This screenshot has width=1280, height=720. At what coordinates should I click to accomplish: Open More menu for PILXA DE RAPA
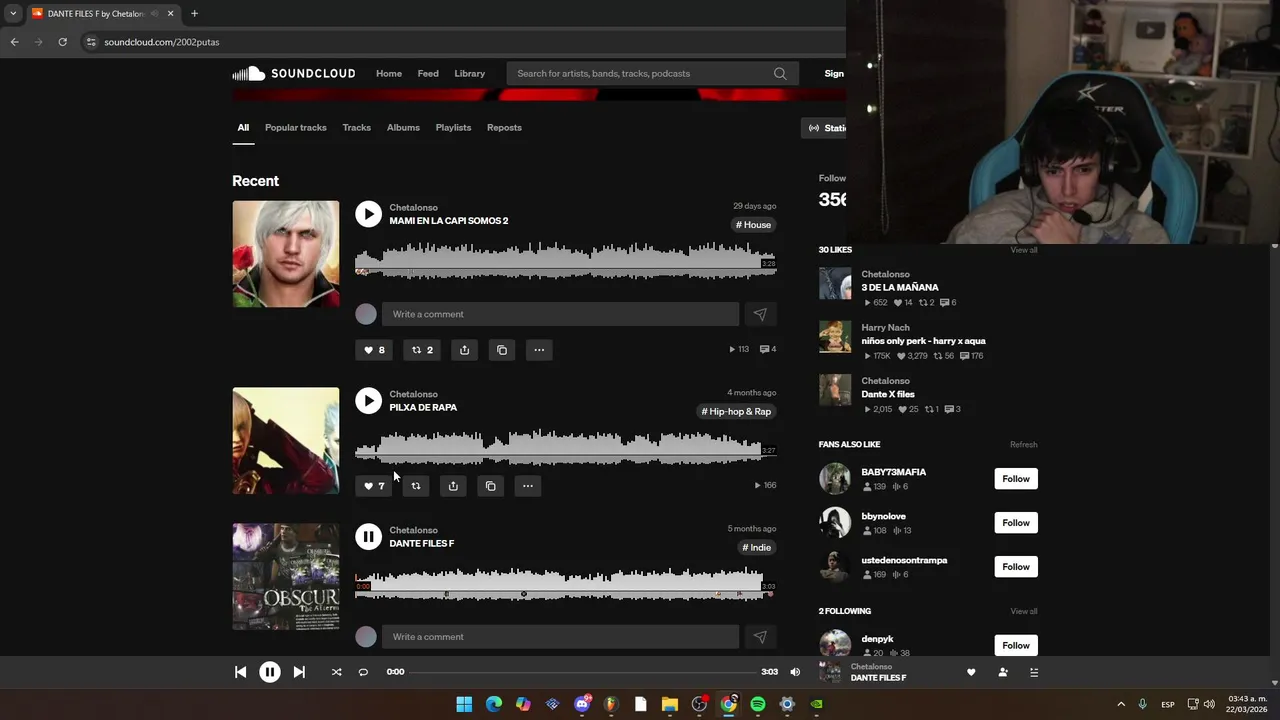click(527, 486)
